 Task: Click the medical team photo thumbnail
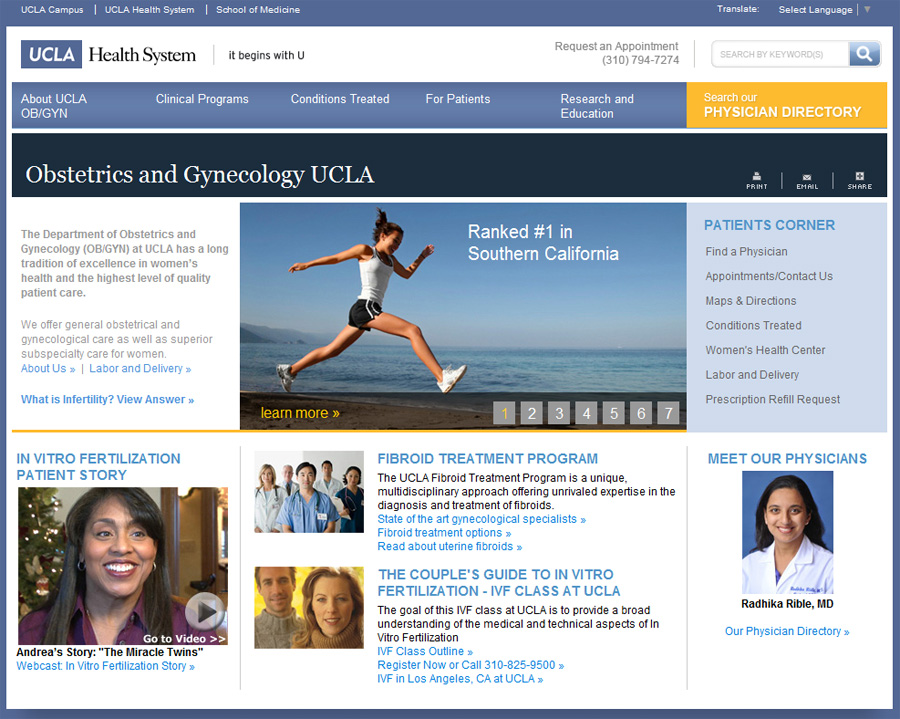309,492
